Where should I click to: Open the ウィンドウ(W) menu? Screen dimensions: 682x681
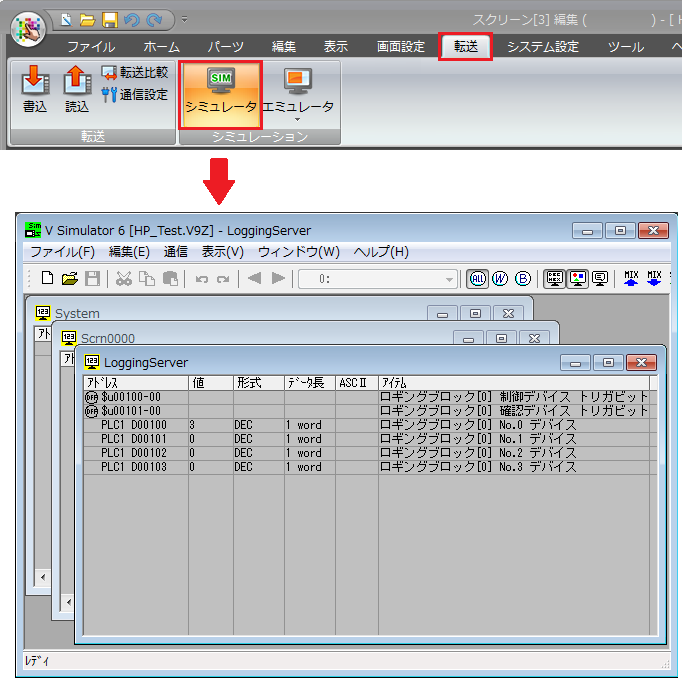(298, 252)
